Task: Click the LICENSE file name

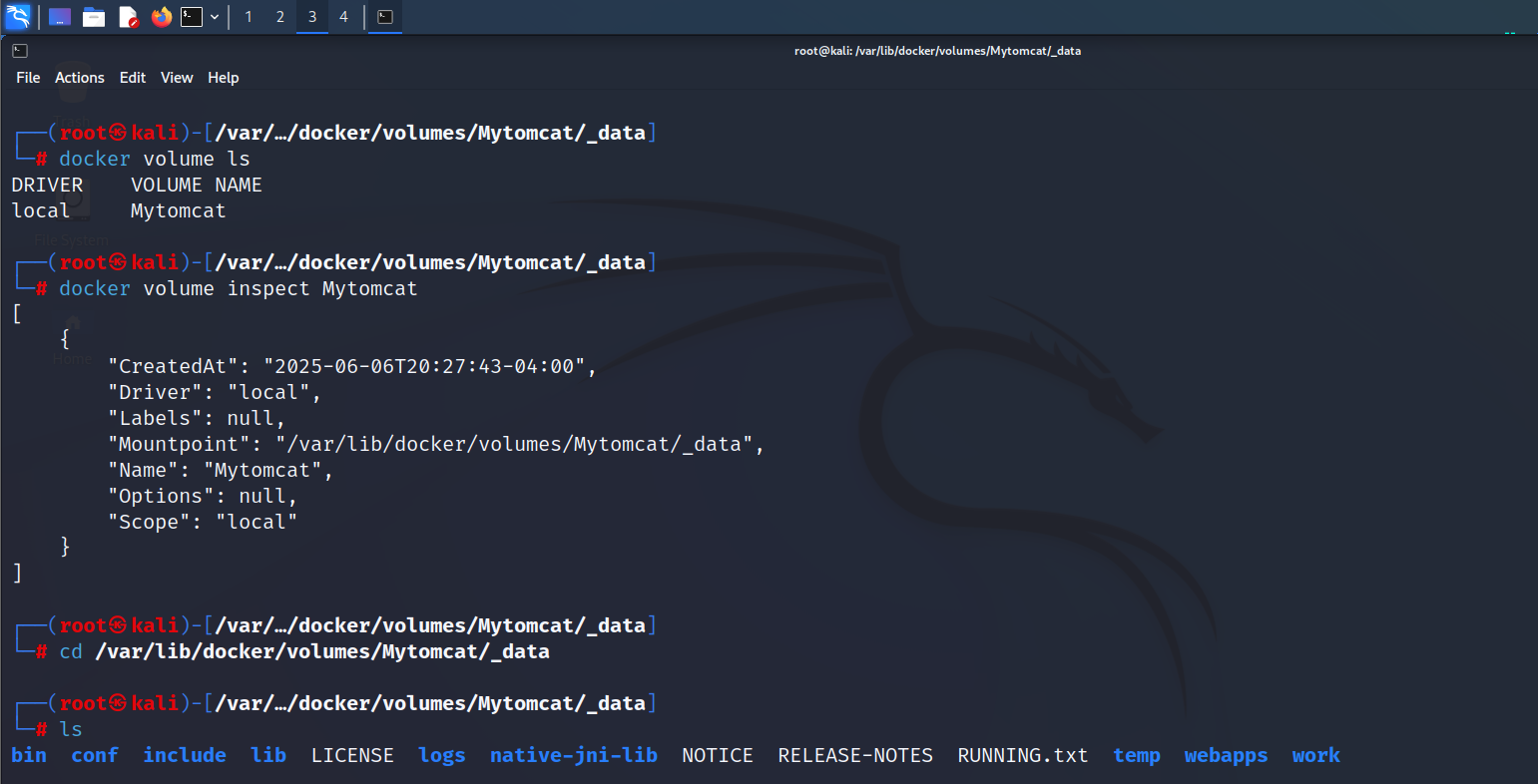Action: tap(352, 755)
